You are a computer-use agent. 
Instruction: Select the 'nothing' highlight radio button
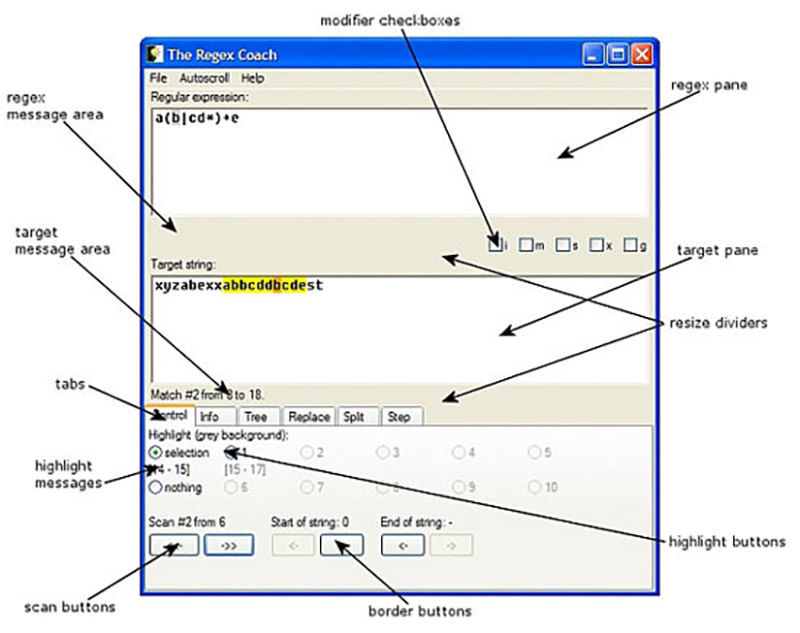pyautogui.click(x=155, y=487)
